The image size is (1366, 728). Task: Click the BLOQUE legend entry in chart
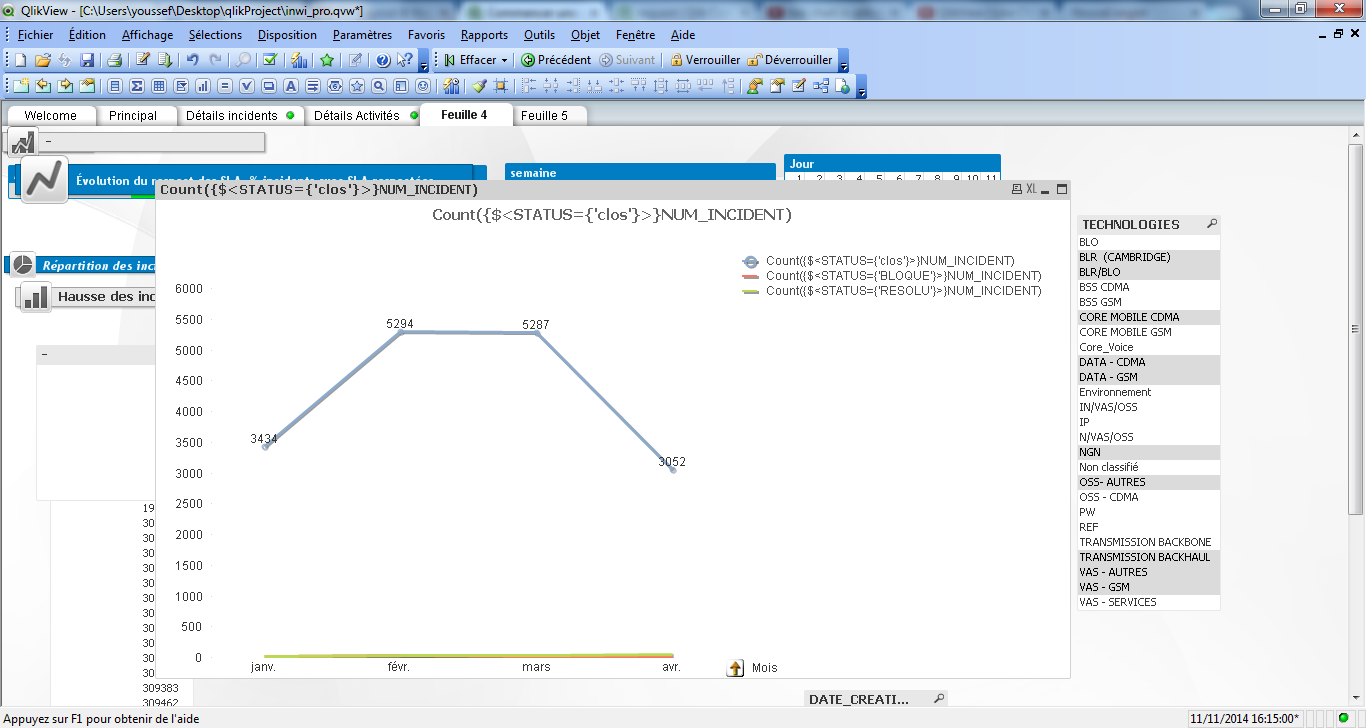892,276
